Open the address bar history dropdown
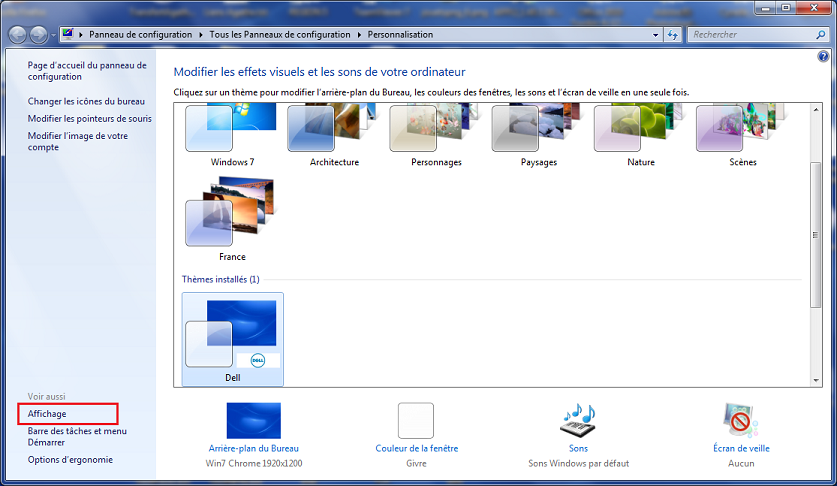The width and height of the screenshot is (837, 486). click(656, 35)
